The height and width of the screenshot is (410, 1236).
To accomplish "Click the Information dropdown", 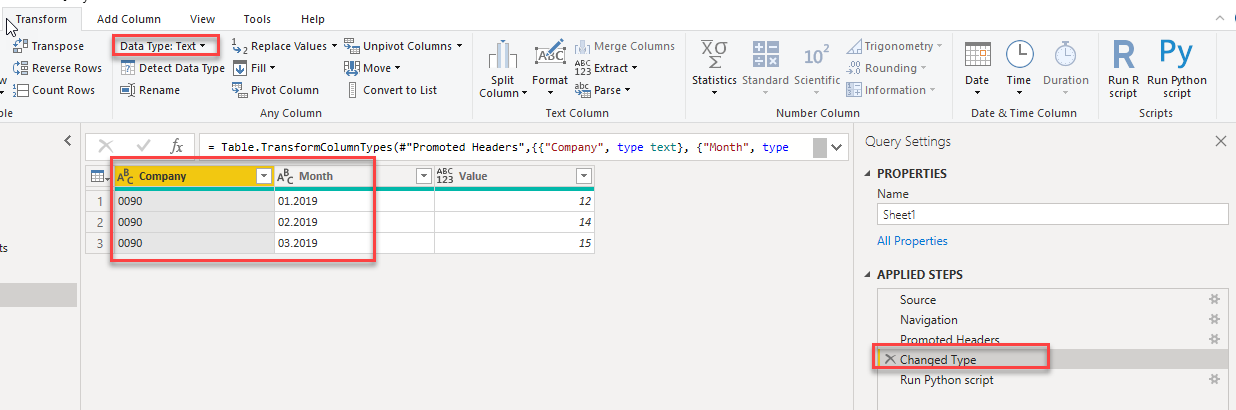I will [x=891, y=90].
